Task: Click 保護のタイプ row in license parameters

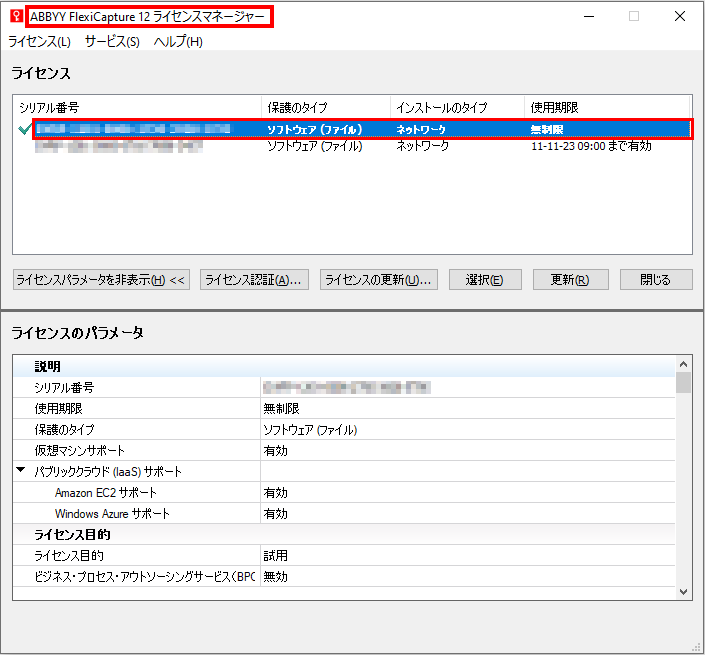Action: [x=344, y=429]
